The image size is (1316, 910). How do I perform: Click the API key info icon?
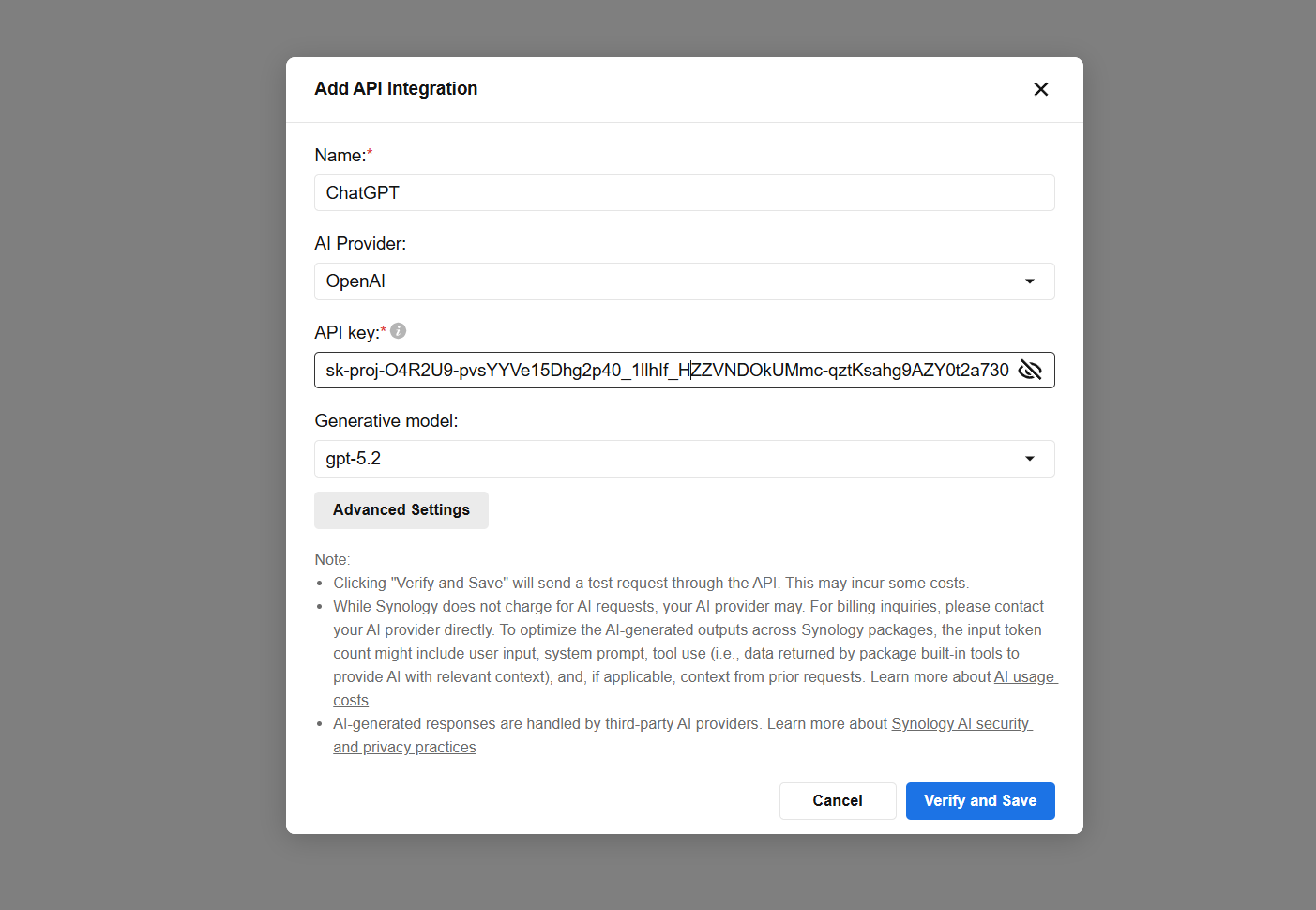click(x=398, y=331)
